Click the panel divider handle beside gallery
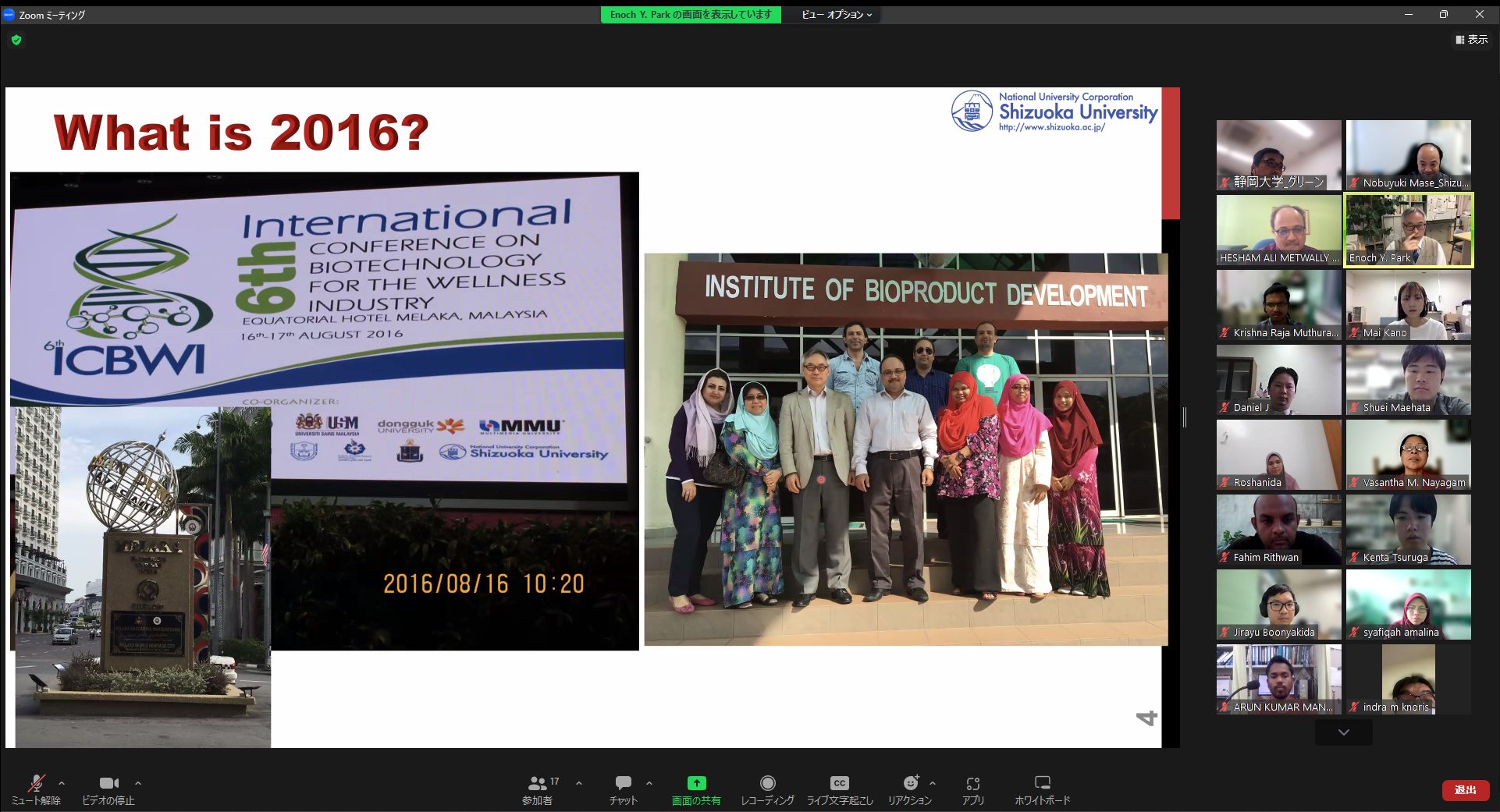This screenshot has height=812, width=1500. [x=1184, y=417]
